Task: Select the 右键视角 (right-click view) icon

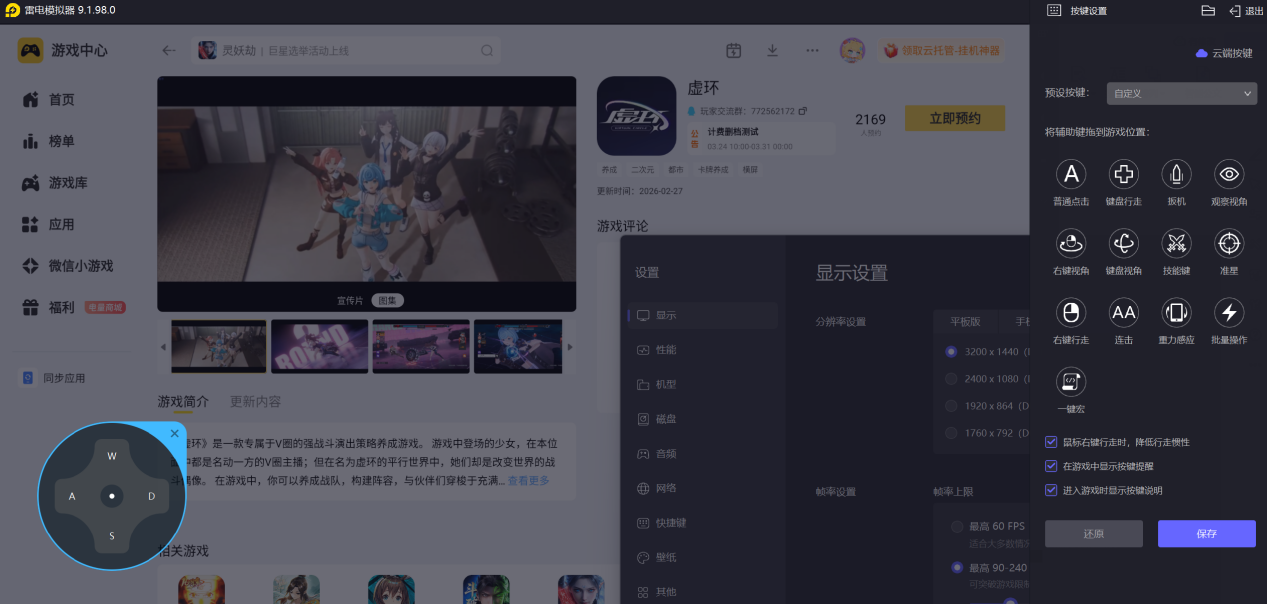Action: click(1071, 243)
